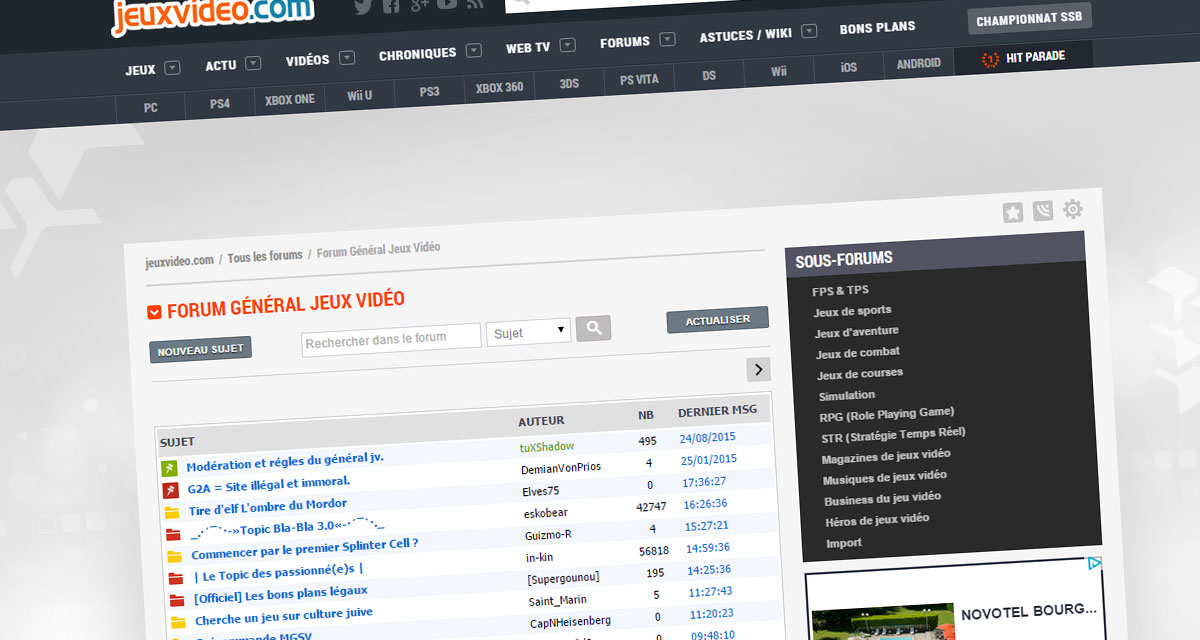The image size is (1200, 640).
Task: Select the PS4 platform tab
Action: (x=220, y=103)
